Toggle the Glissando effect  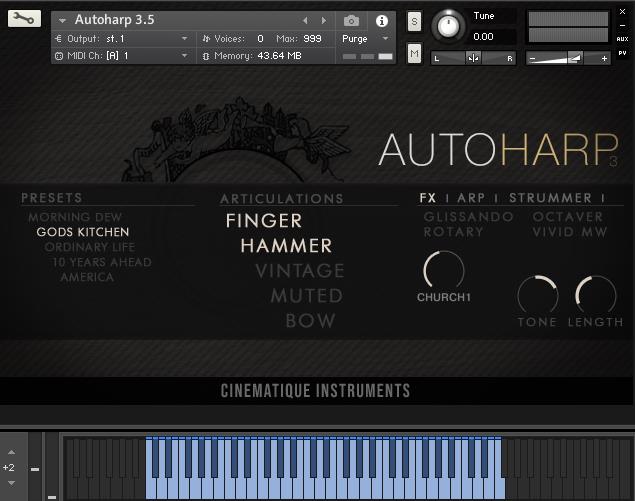tap(469, 217)
